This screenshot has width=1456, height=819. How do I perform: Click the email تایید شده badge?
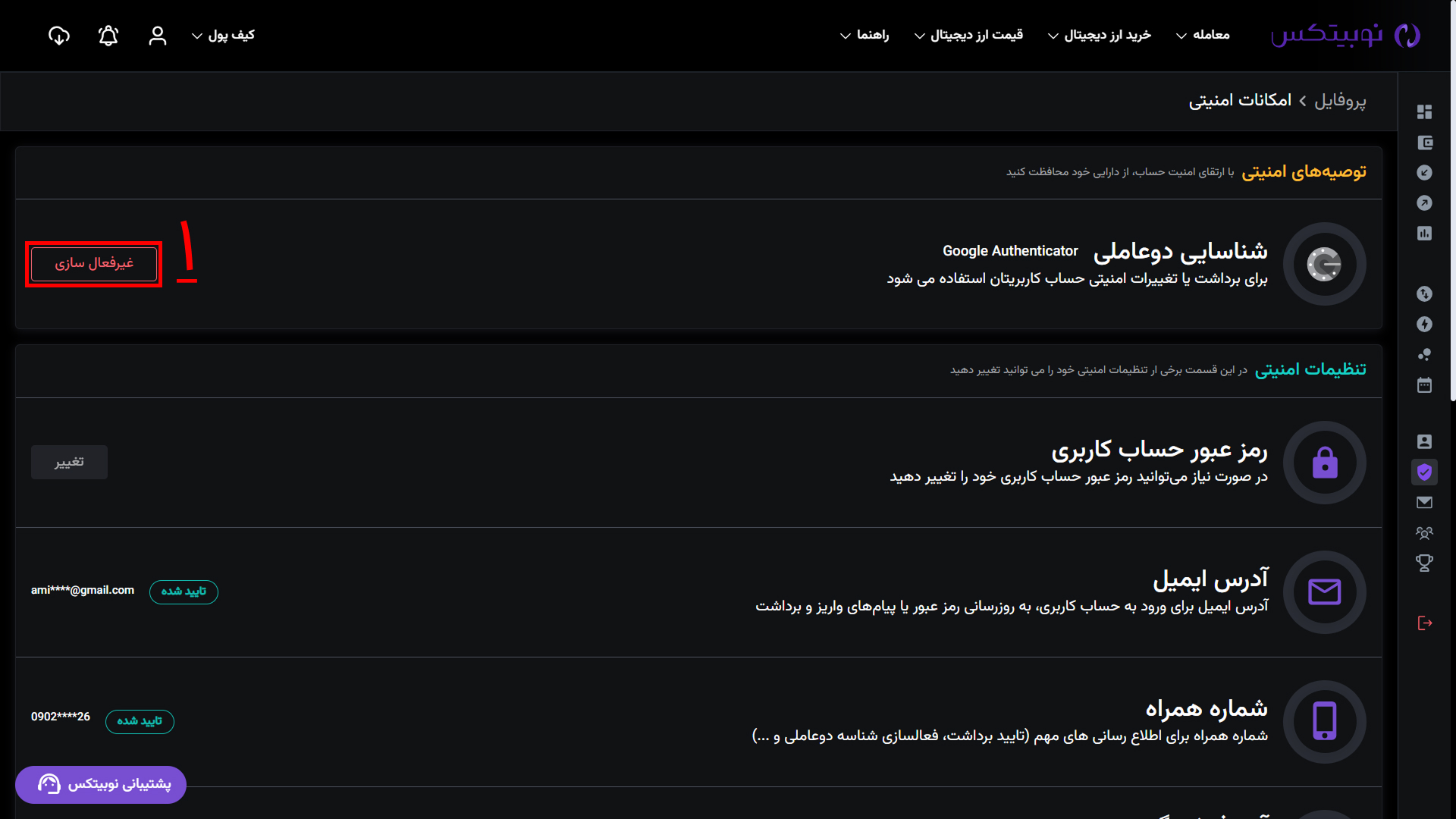point(184,591)
